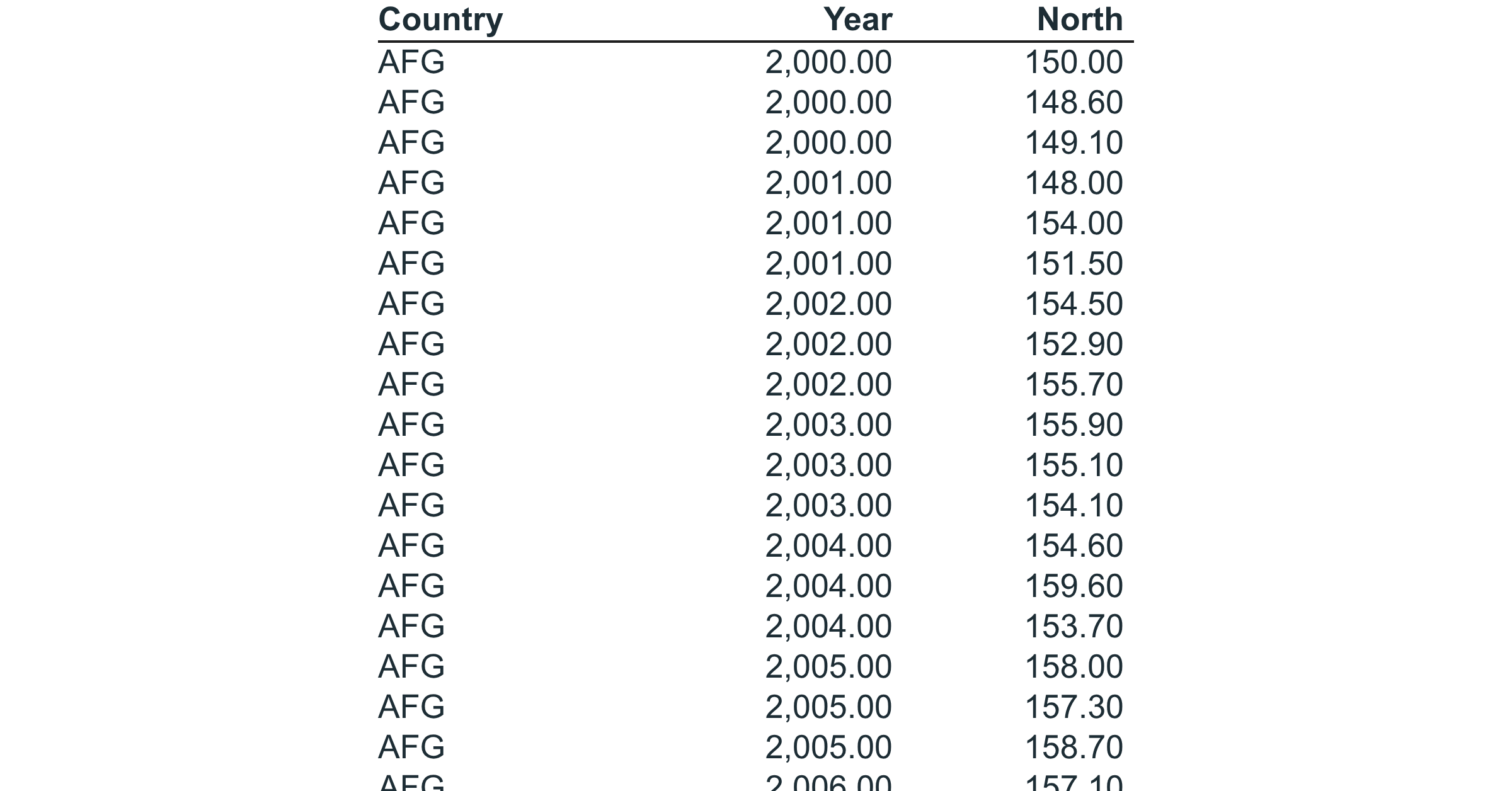Viewport: 1512px width, 791px height.
Task: Select the North value 159.60
Action: coord(1074,586)
